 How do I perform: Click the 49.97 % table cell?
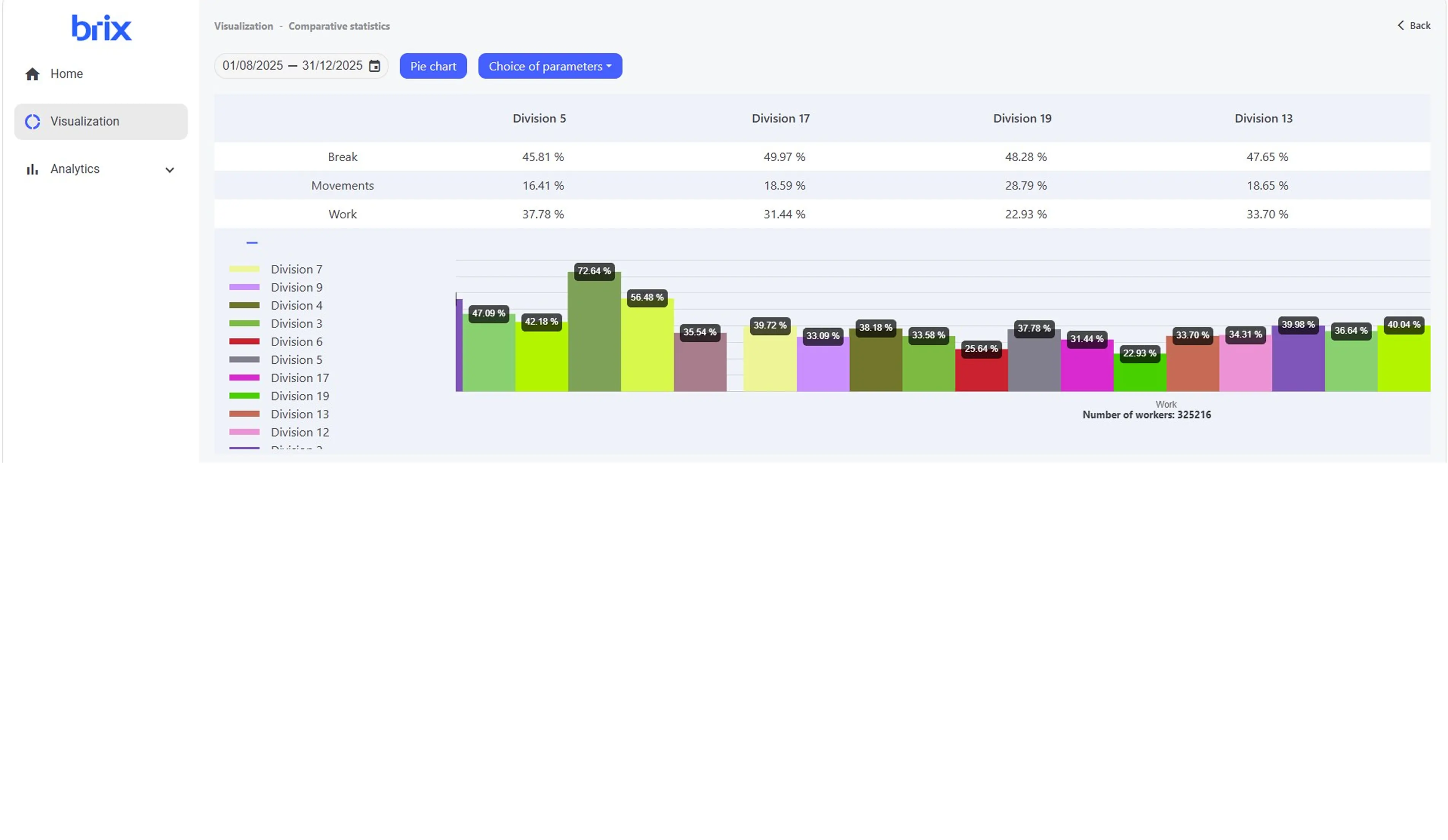pos(784,157)
